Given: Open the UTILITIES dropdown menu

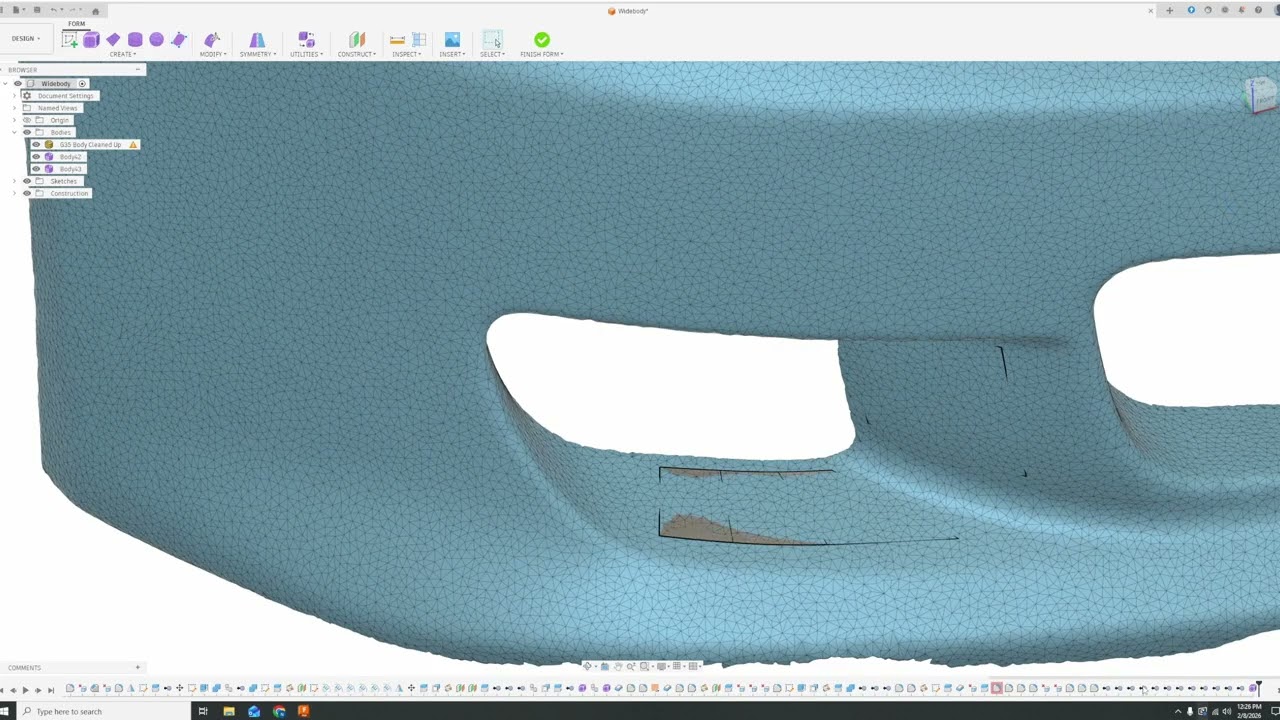Looking at the screenshot, I should tap(306, 54).
